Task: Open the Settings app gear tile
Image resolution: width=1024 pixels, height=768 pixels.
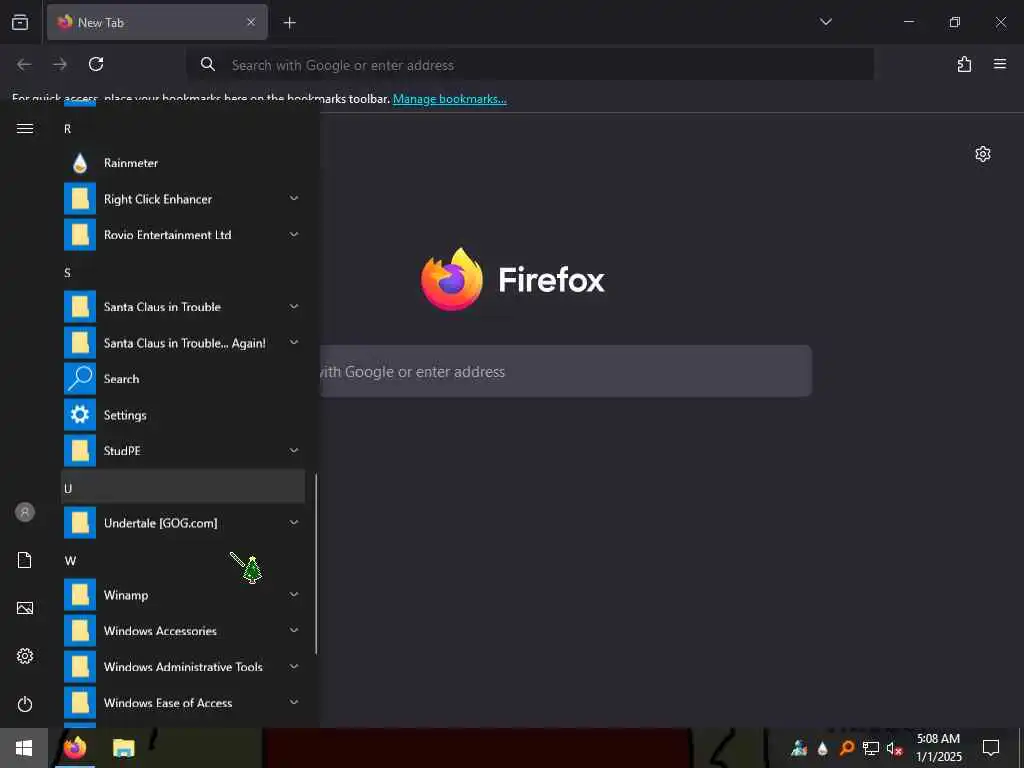Action: point(183,415)
